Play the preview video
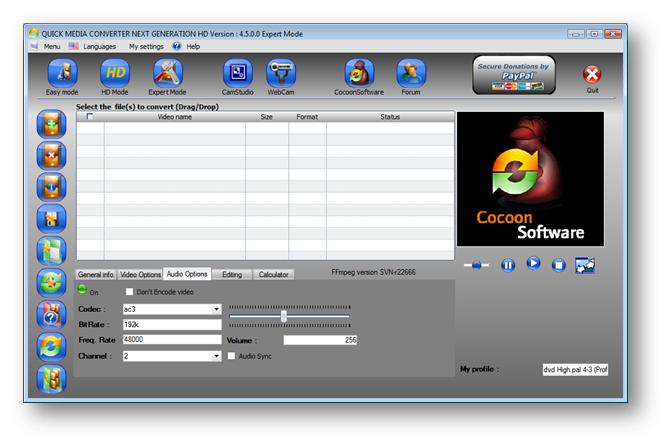Screen dimensions: 672x446 coord(533,263)
